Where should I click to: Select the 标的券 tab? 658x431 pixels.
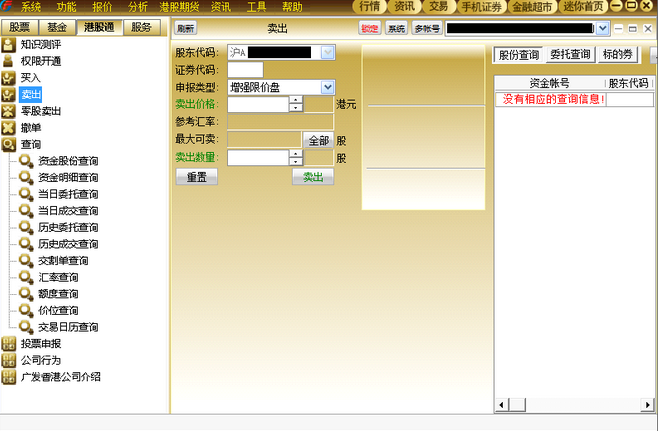coord(617,55)
